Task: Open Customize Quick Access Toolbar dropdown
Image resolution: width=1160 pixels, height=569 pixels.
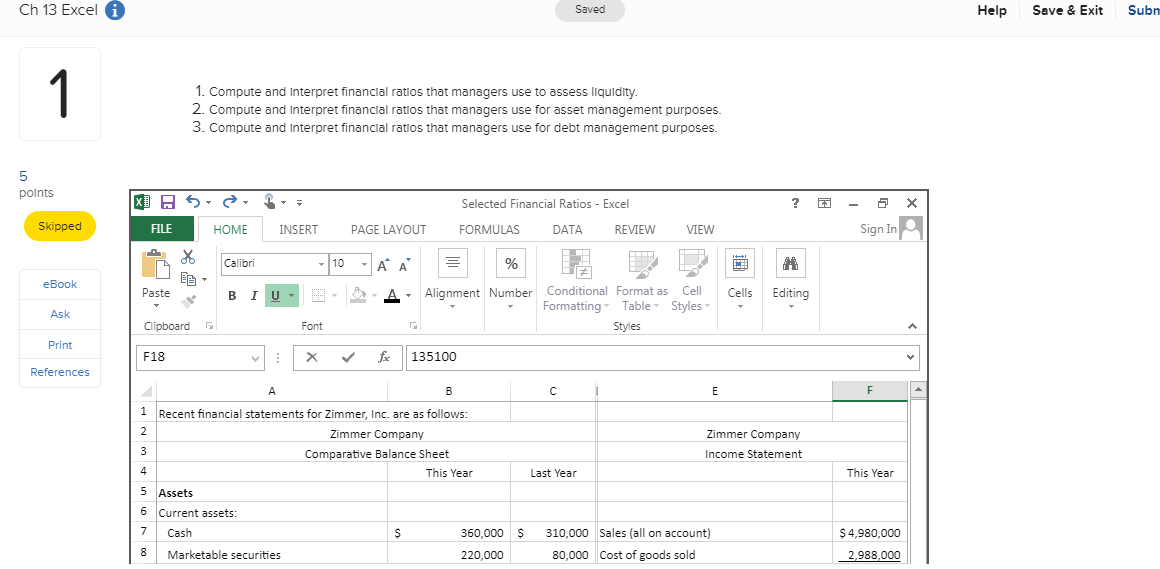Action: coord(300,203)
